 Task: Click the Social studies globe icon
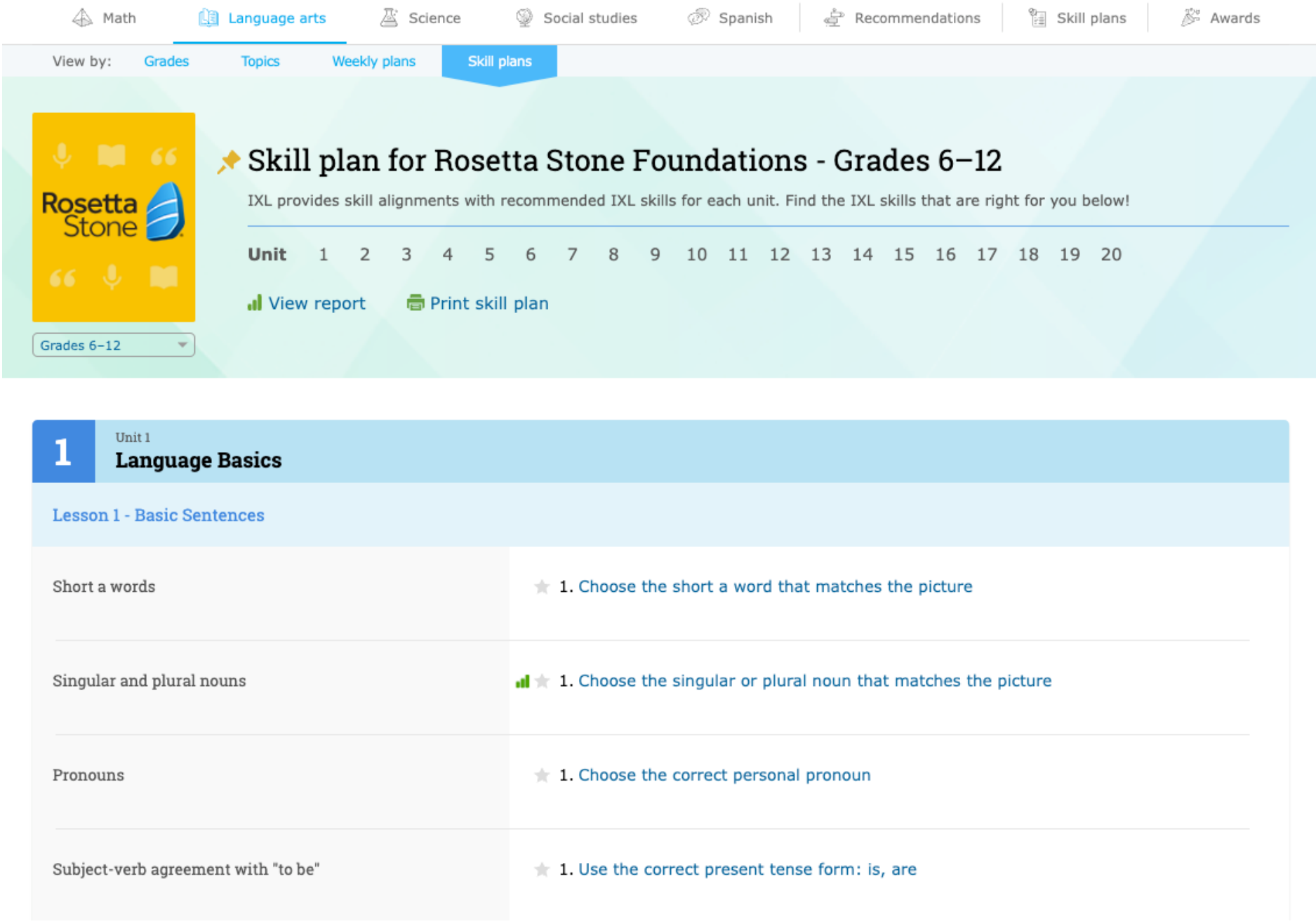click(524, 18)
